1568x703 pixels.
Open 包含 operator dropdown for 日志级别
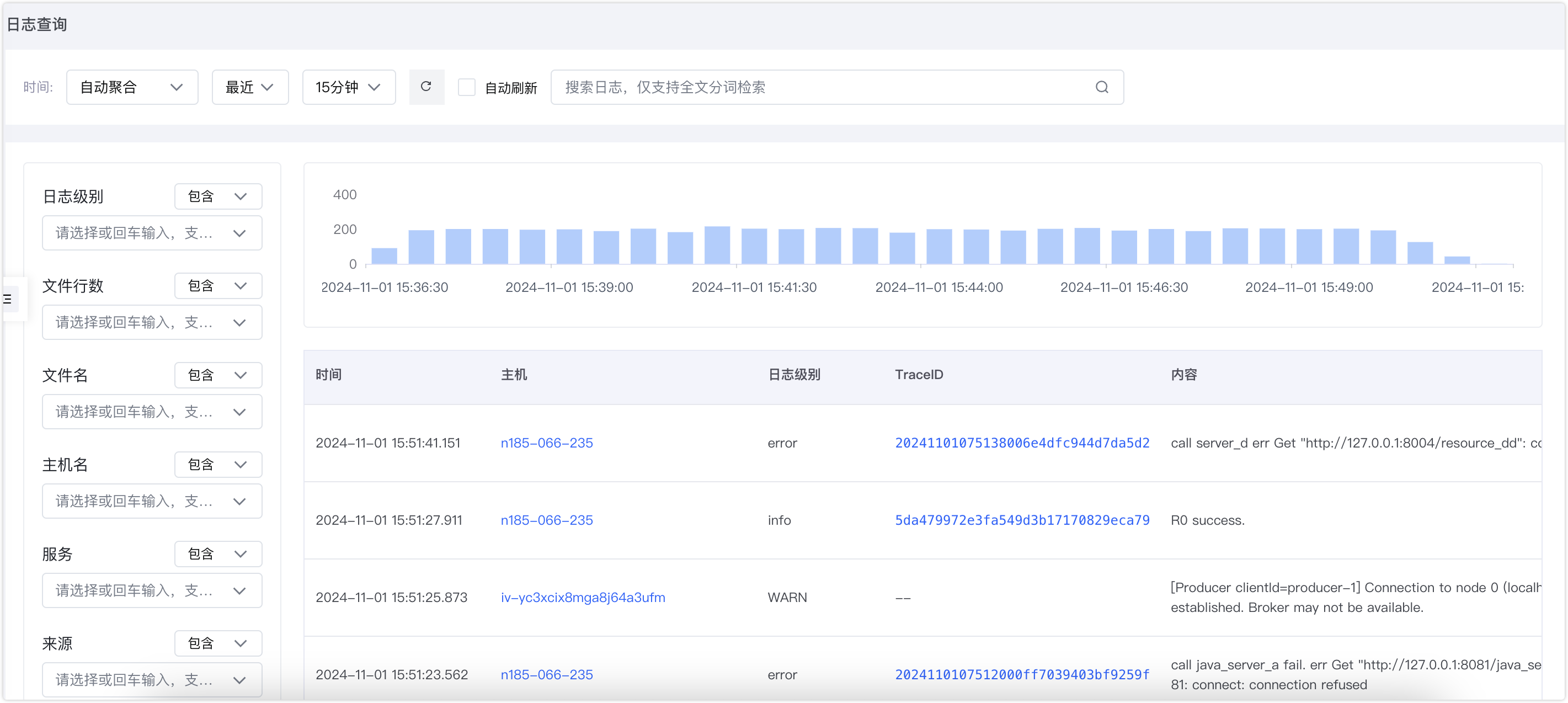tap(218, 196)
